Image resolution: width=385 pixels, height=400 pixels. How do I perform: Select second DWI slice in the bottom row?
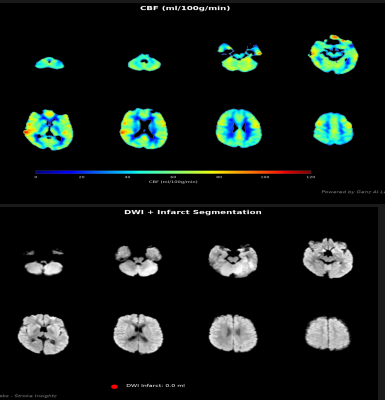coord(138,333)
